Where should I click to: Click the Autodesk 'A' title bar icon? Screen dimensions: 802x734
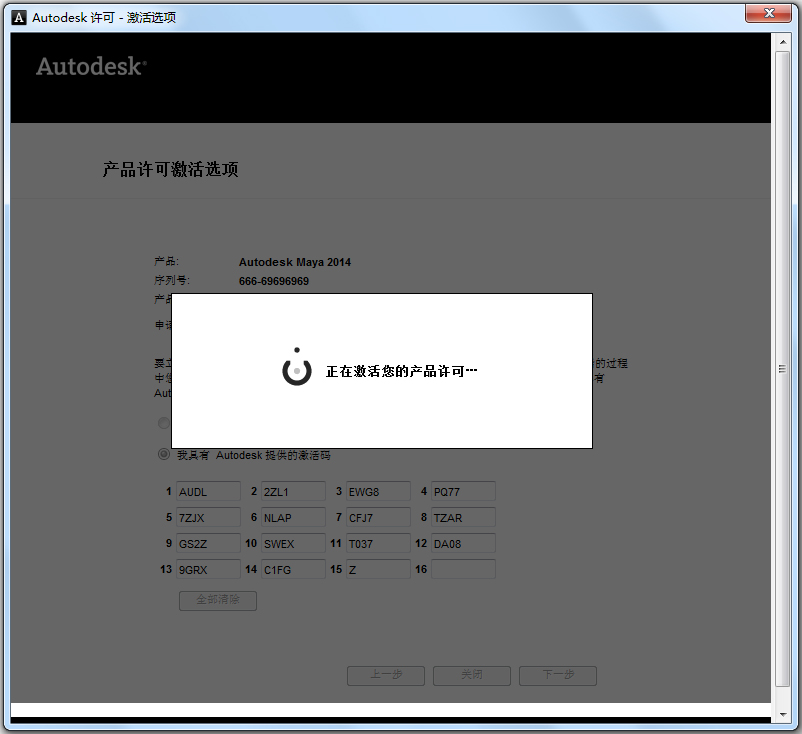pyautogui.click(x=18, y=17)
